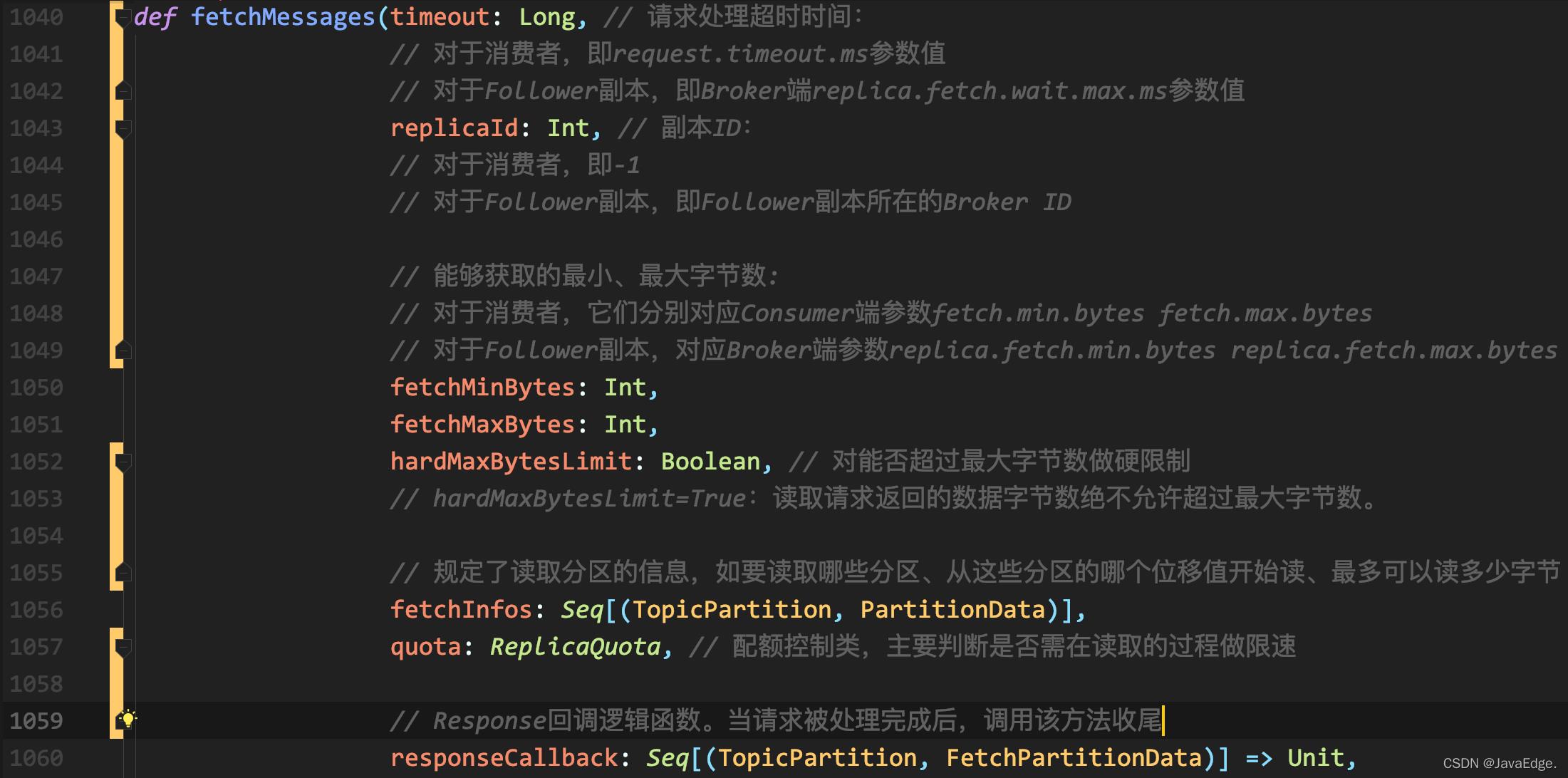
Task: Click the responseCallback parameter
Action: [504, 758]
